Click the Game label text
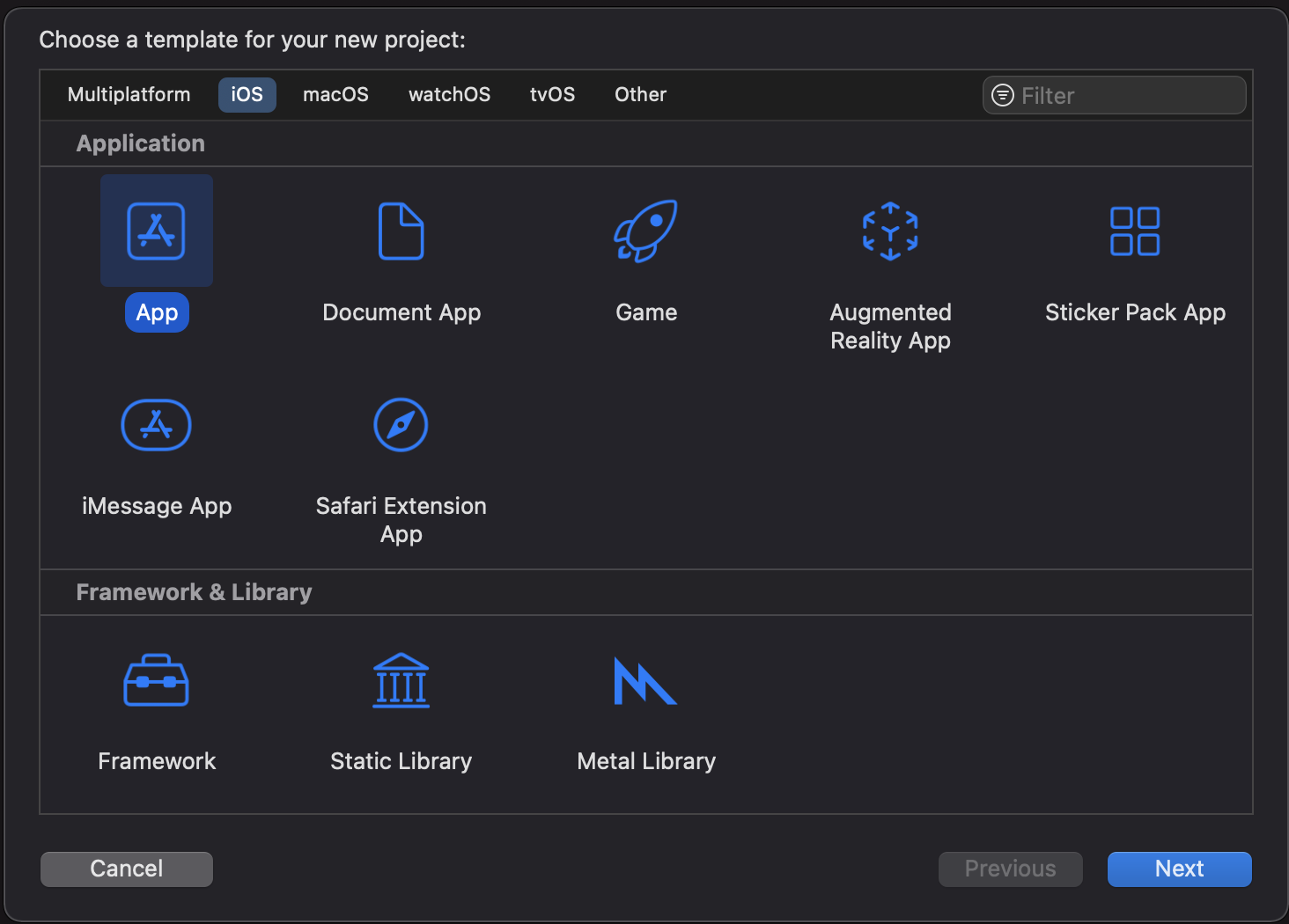Viewport: 1289px width, 924px height. point(646,312)
